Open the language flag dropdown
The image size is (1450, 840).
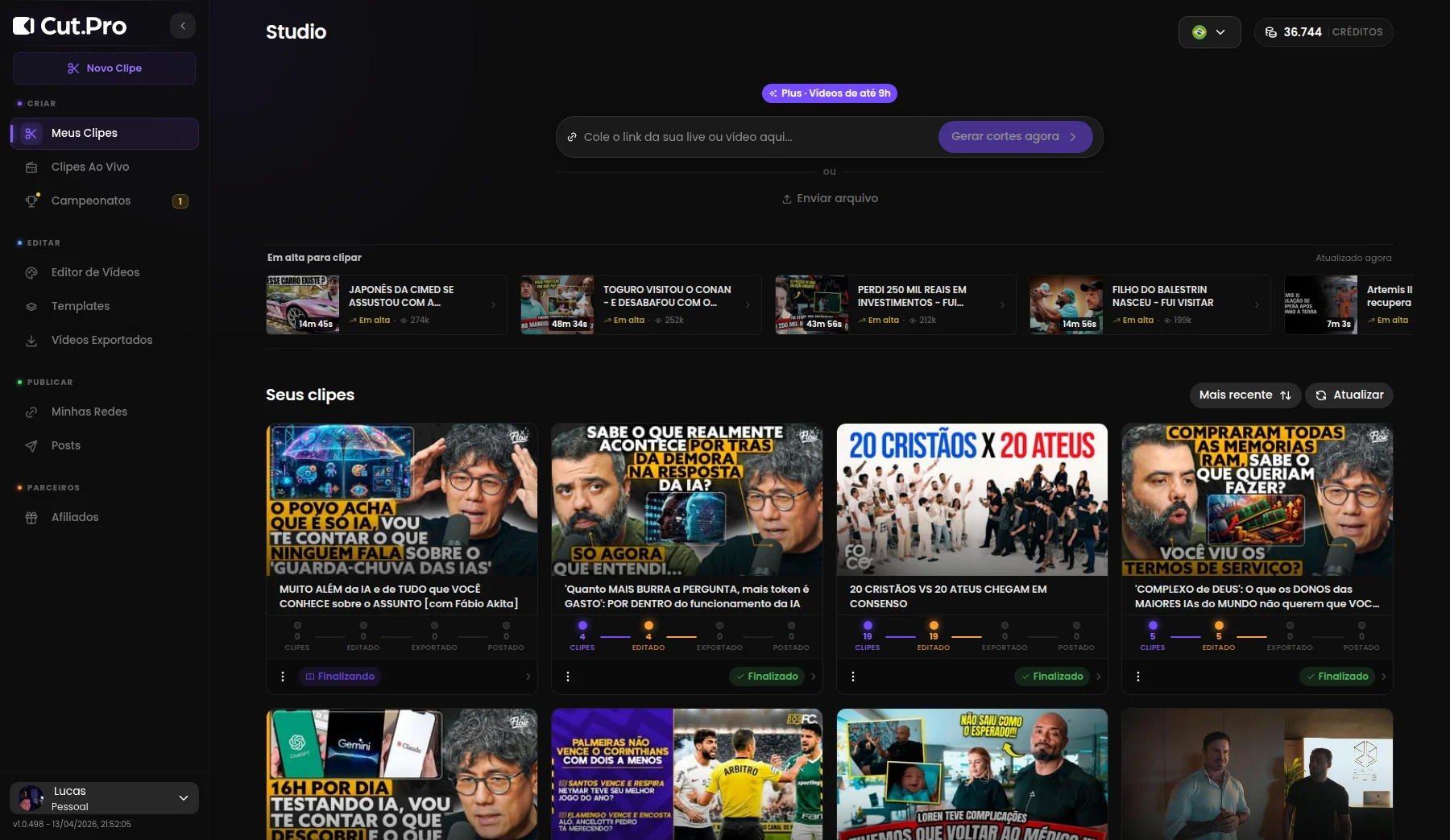click(1209, 32)
